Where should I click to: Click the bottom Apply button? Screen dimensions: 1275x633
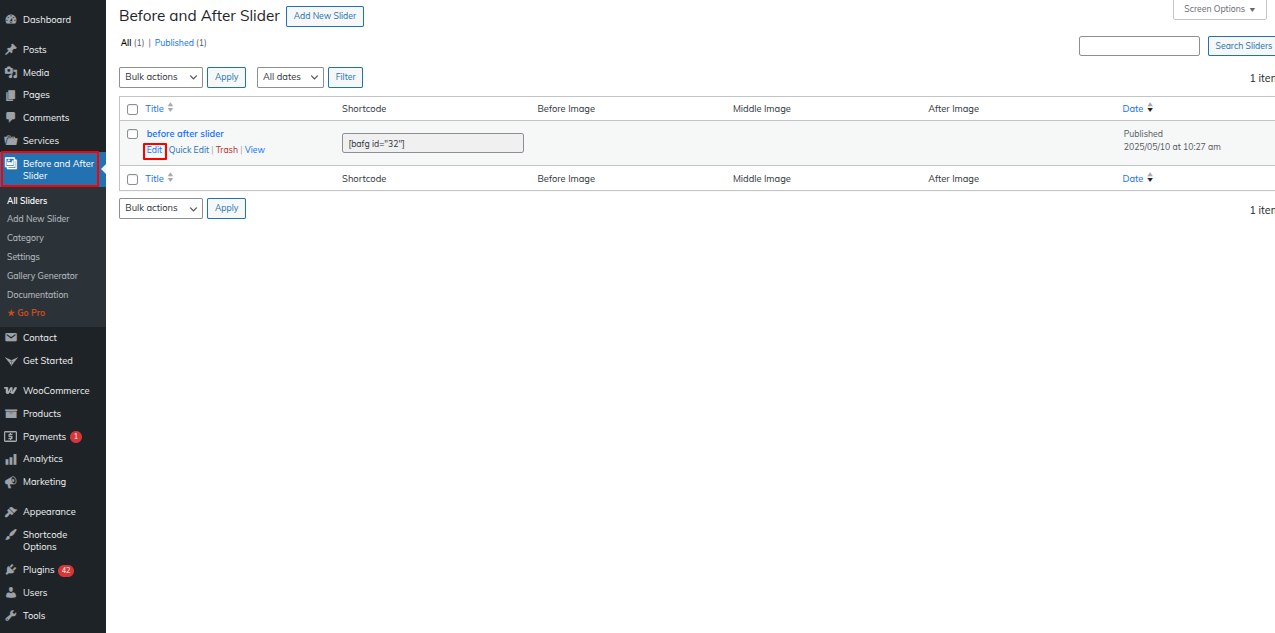[x=227, y=208]
